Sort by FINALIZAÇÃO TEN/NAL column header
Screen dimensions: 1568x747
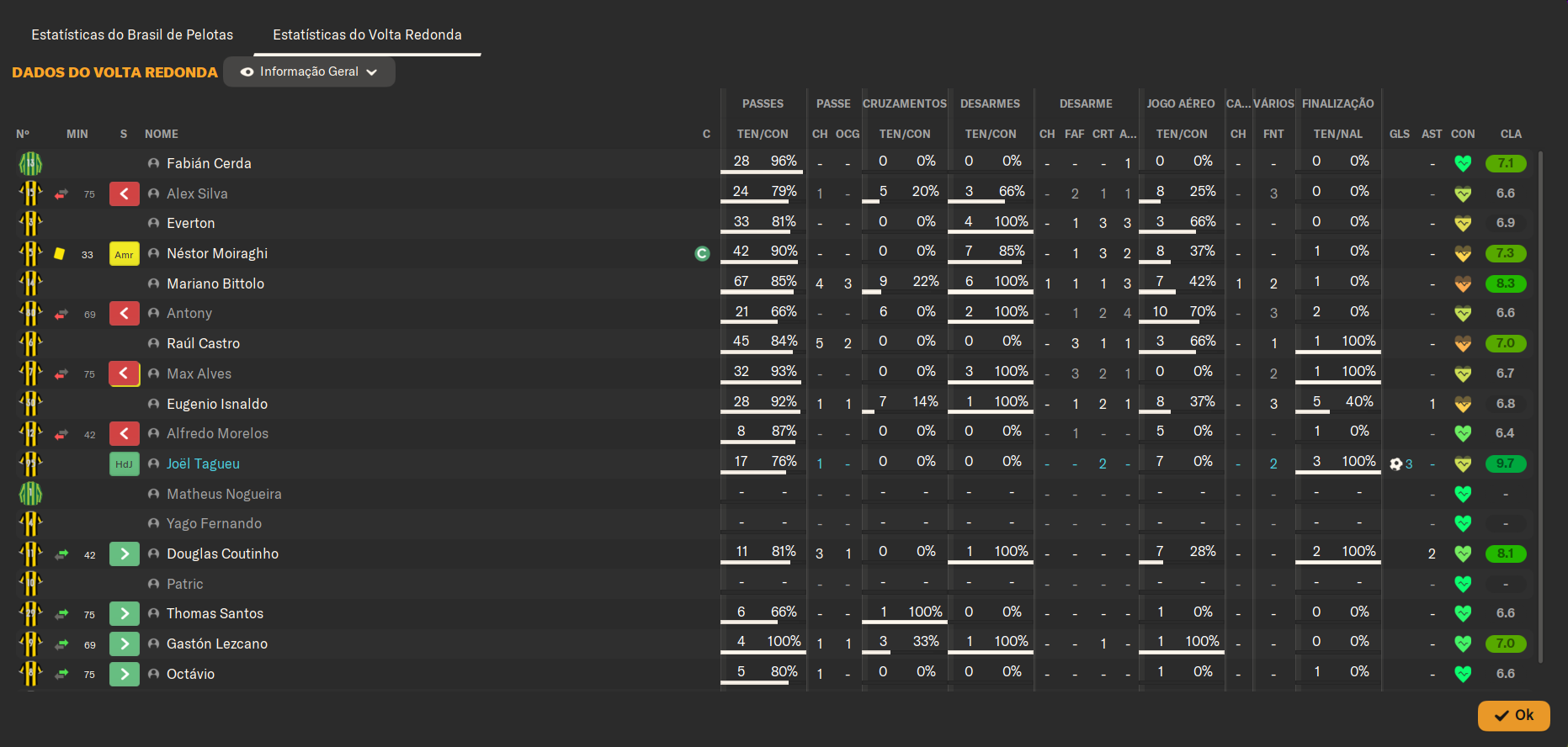pos(1338,134)
